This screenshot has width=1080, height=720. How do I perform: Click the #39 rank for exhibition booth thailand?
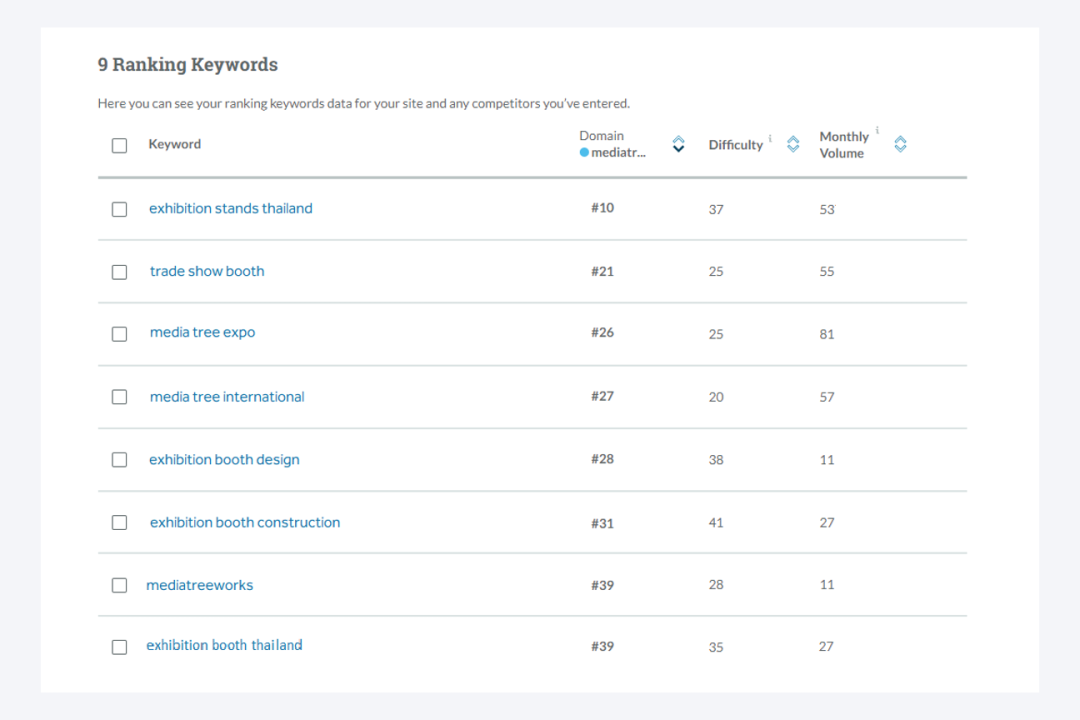pyautogui.click(x=603, y=646)
